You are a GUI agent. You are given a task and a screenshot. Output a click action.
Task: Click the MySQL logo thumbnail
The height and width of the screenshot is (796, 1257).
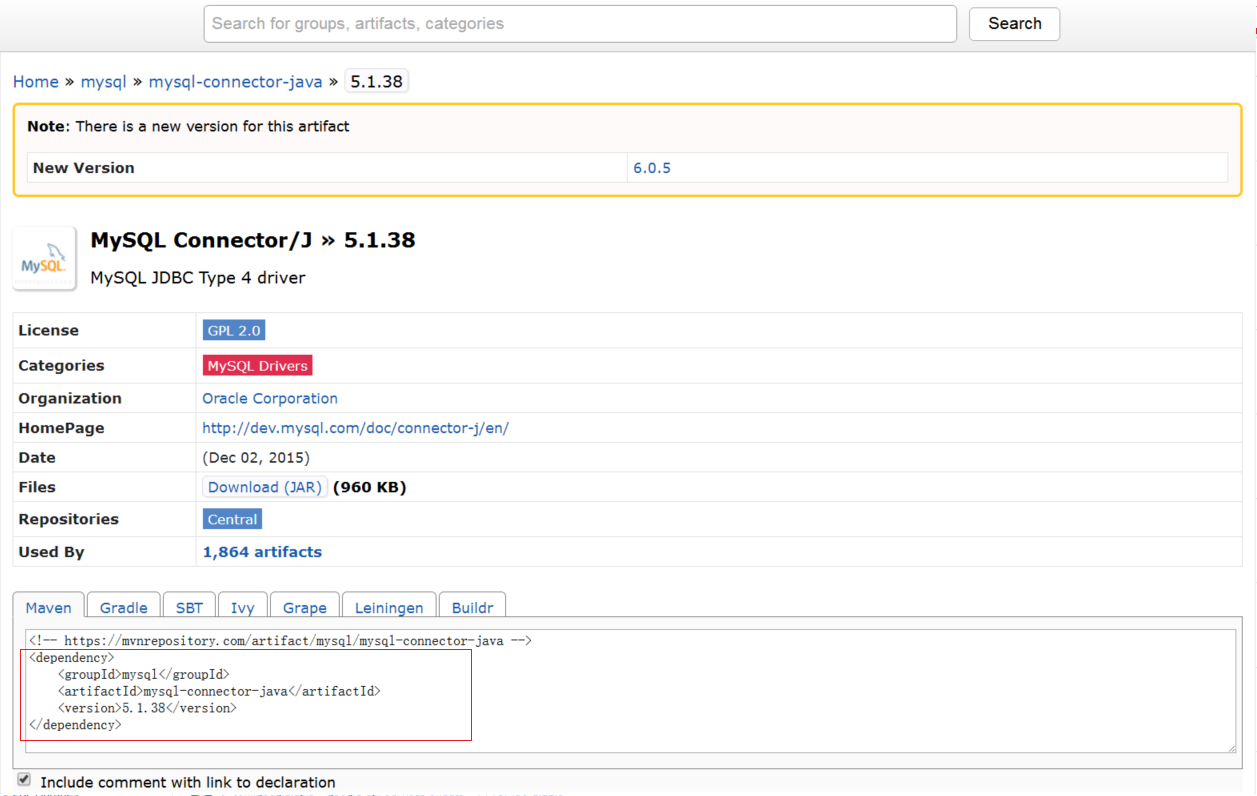pyautogui.click(x=45, y=258)
